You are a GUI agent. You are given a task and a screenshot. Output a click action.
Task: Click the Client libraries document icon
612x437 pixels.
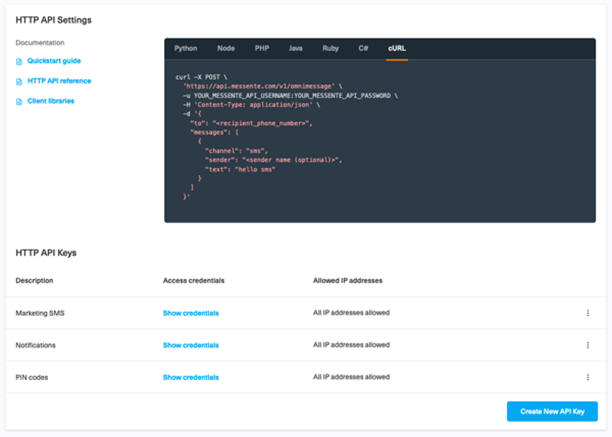[x=19, y=102]
